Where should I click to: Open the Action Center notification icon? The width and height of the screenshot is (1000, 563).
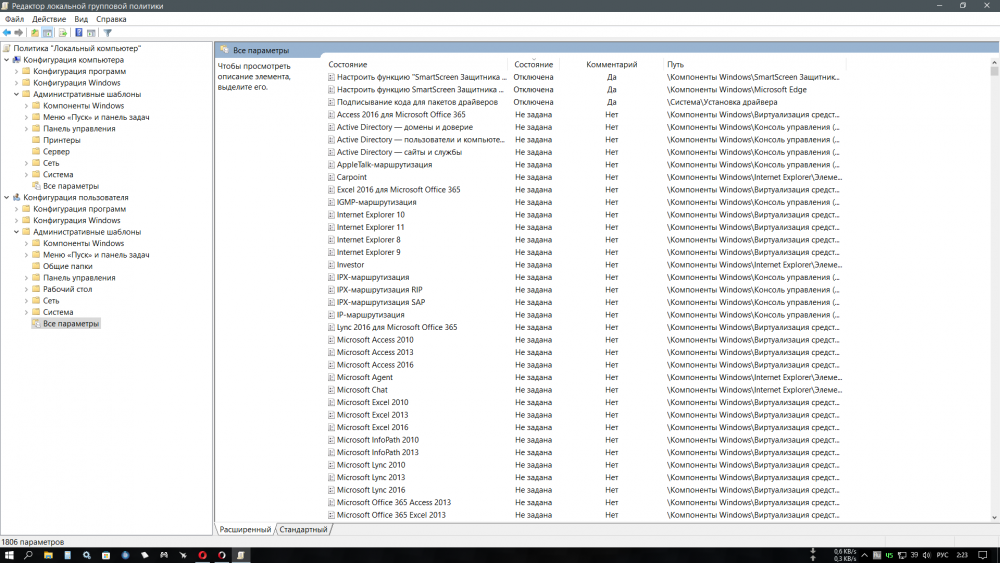[x=983, y=555]
